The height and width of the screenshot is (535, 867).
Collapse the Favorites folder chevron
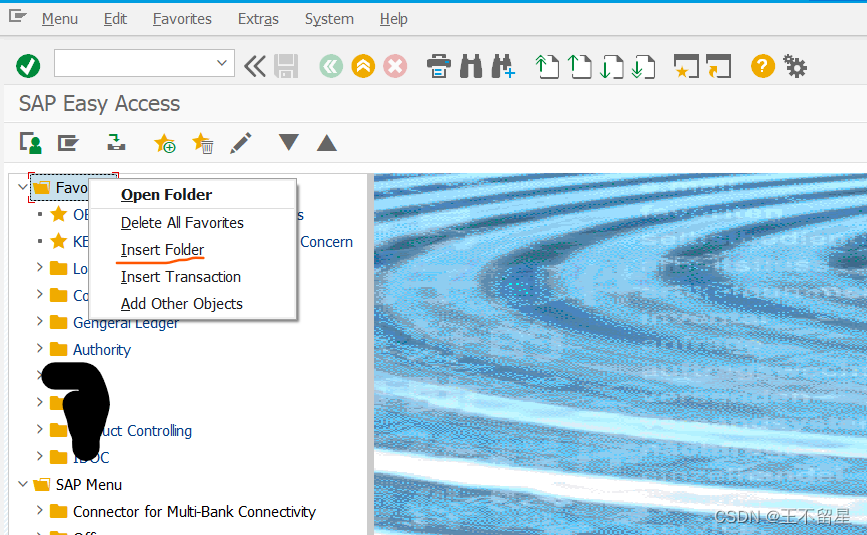[23, 187]
